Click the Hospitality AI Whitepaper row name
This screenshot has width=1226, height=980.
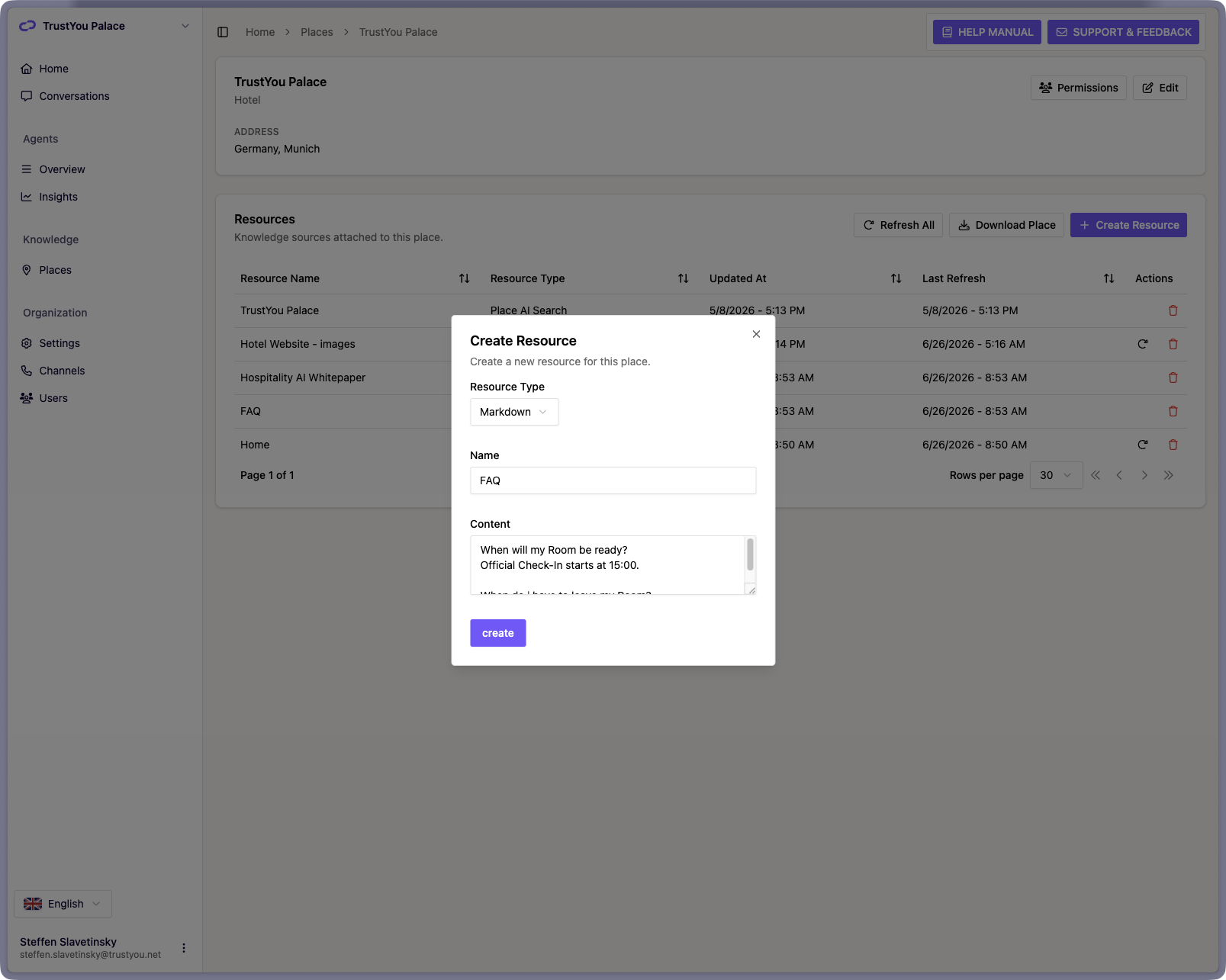pyautogui.click(x=303, y=378)
